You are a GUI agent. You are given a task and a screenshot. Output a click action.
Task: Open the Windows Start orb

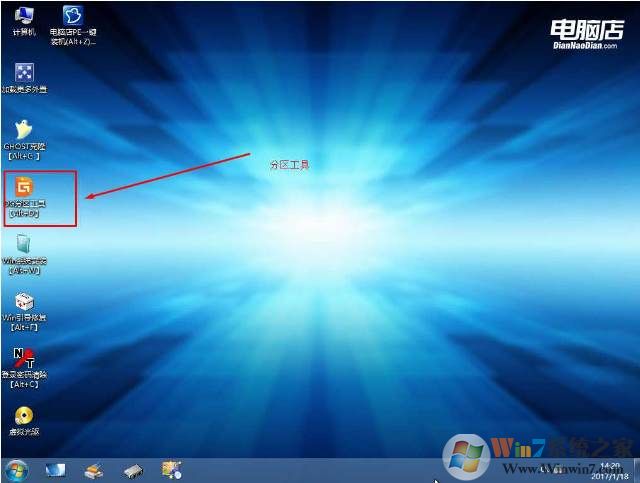coord(17,470)
